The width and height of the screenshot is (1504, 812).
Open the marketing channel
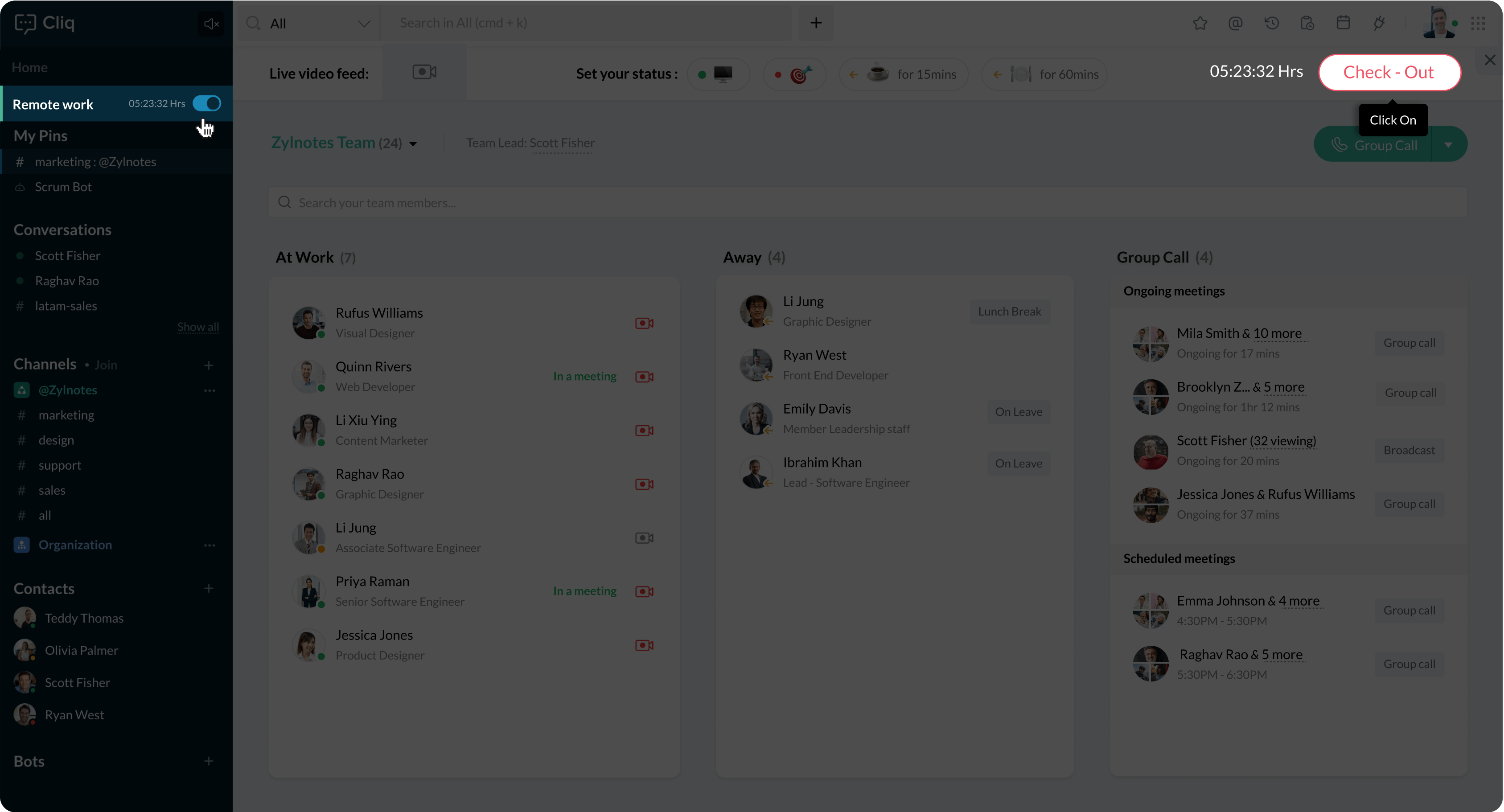66,415
